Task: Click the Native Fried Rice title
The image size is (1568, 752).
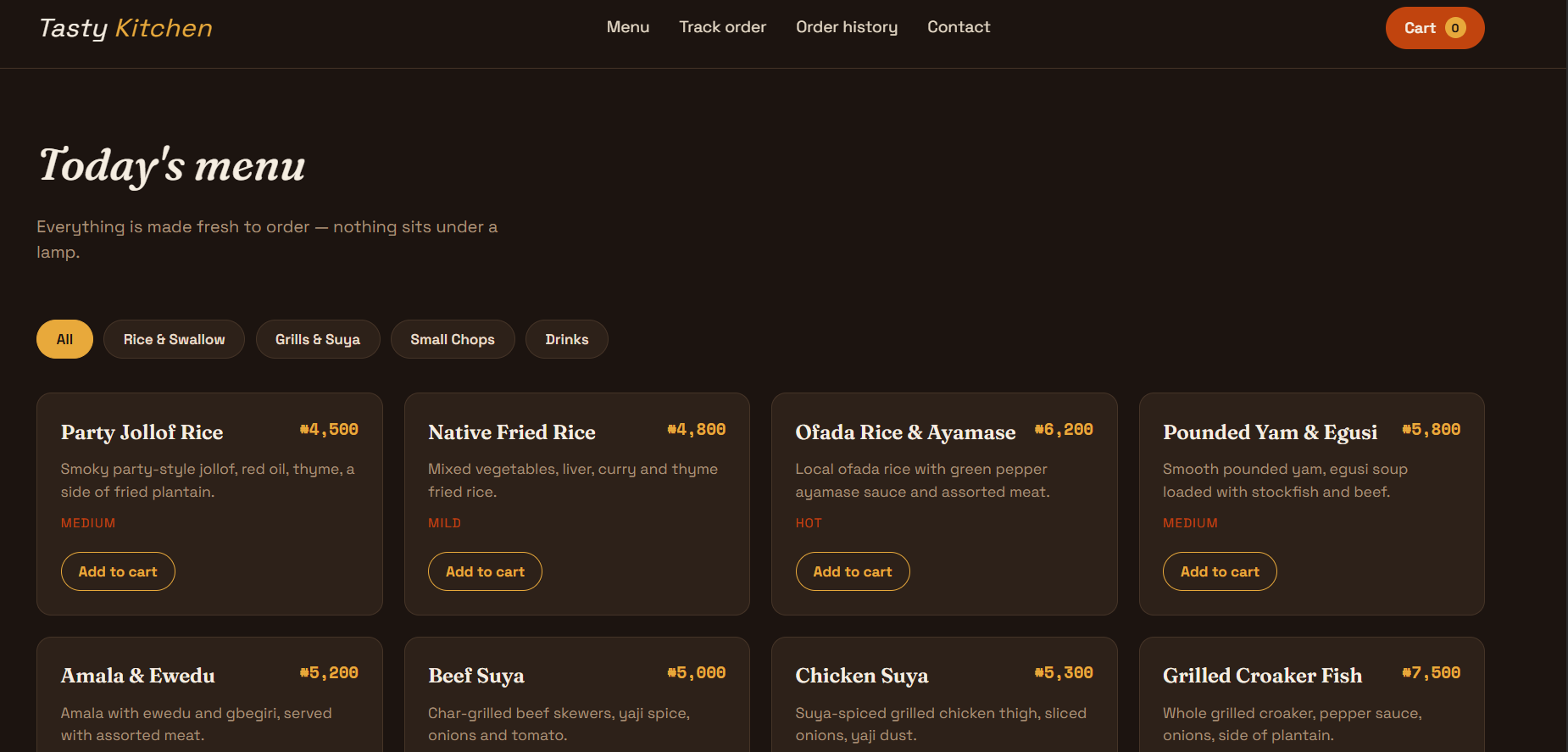Action: tap(512, 432)
